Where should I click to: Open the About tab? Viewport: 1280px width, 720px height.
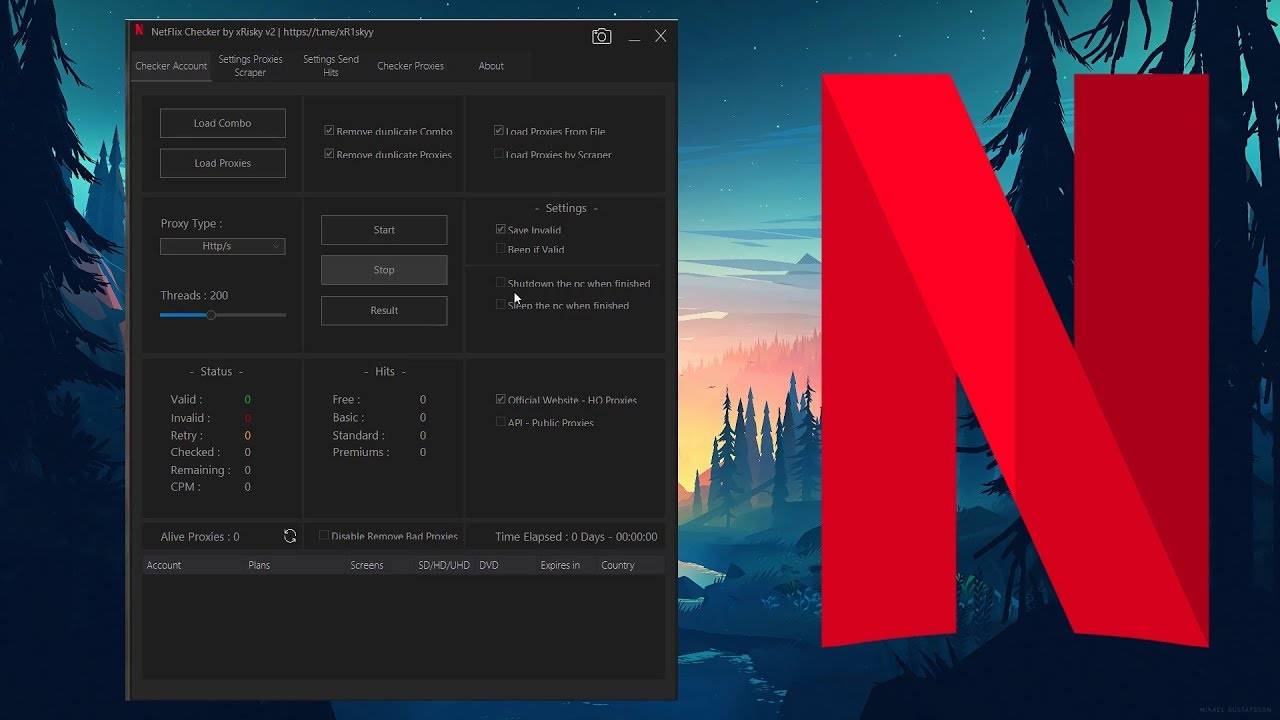click(490, 66)
